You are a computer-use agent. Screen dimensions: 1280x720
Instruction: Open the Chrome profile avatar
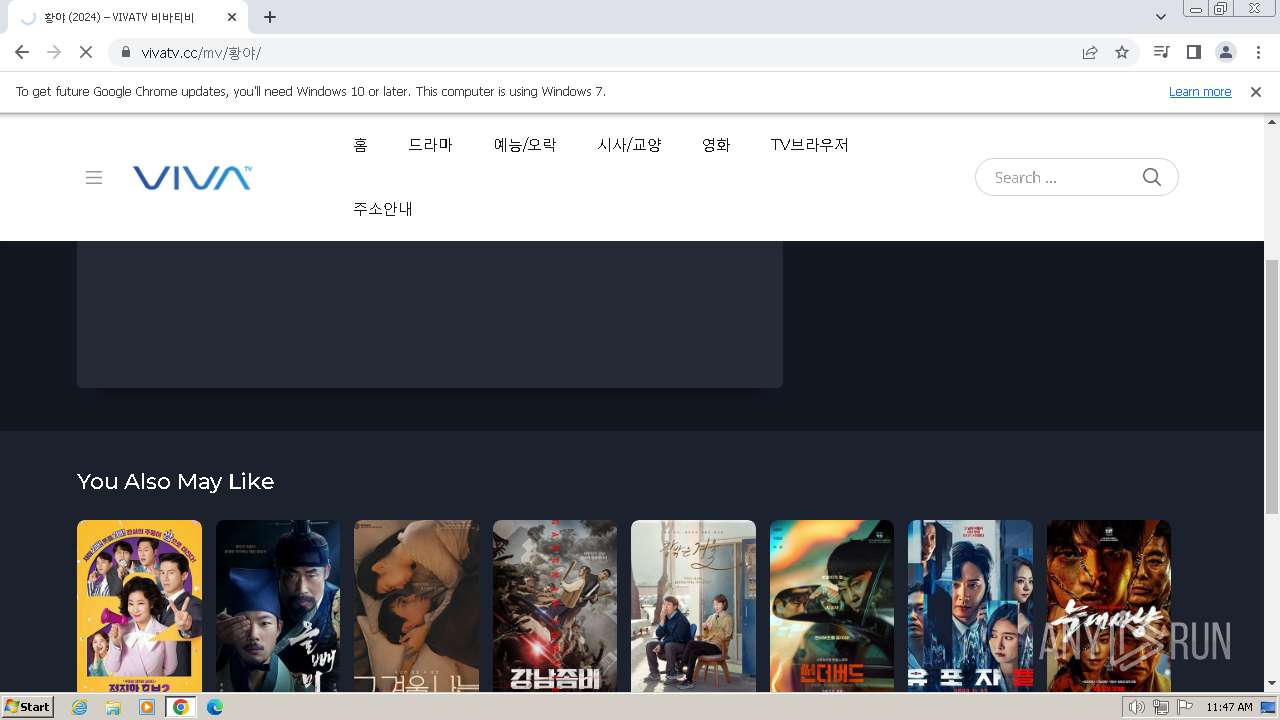(x=1225, y=52)
